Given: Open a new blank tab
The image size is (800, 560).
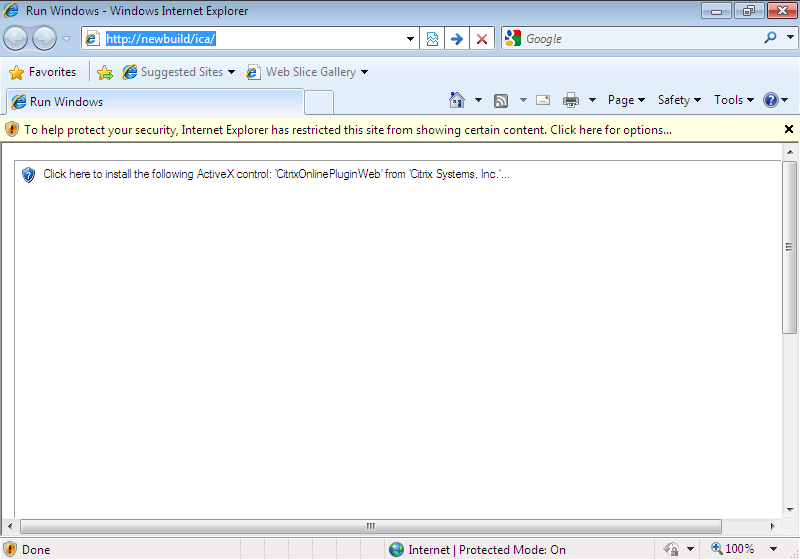Looking at the screenshot, I should [319, 102].
